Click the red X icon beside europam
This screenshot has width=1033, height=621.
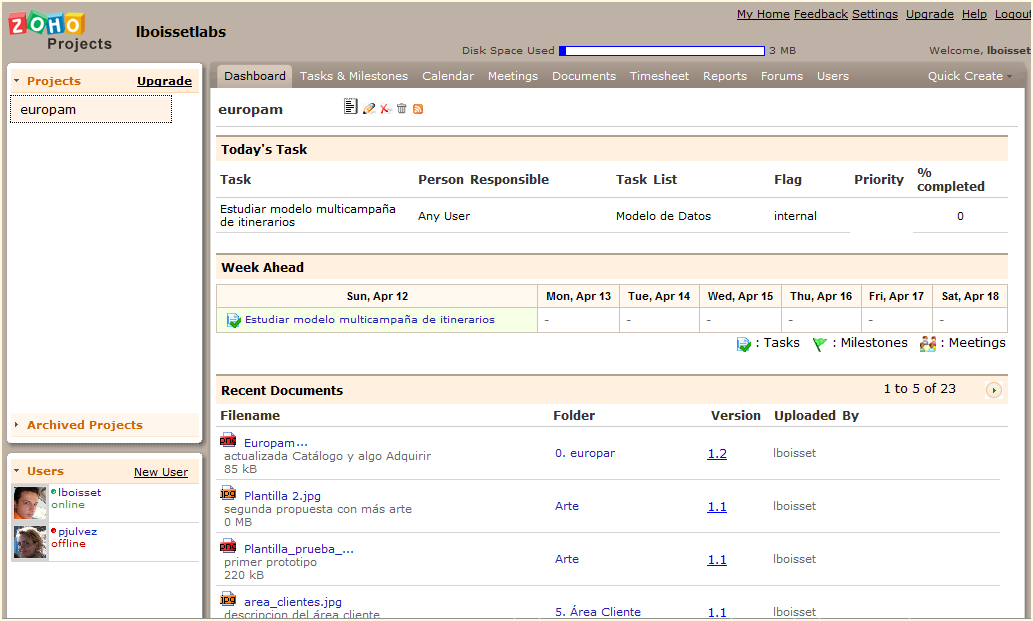tap(385, 108)
